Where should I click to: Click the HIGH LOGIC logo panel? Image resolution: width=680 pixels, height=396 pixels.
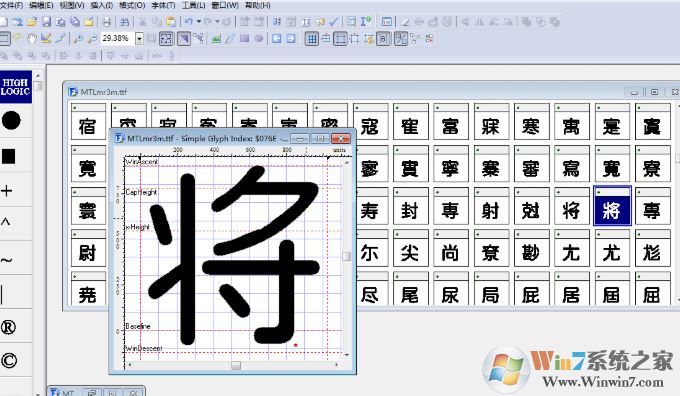coord(16,87)
